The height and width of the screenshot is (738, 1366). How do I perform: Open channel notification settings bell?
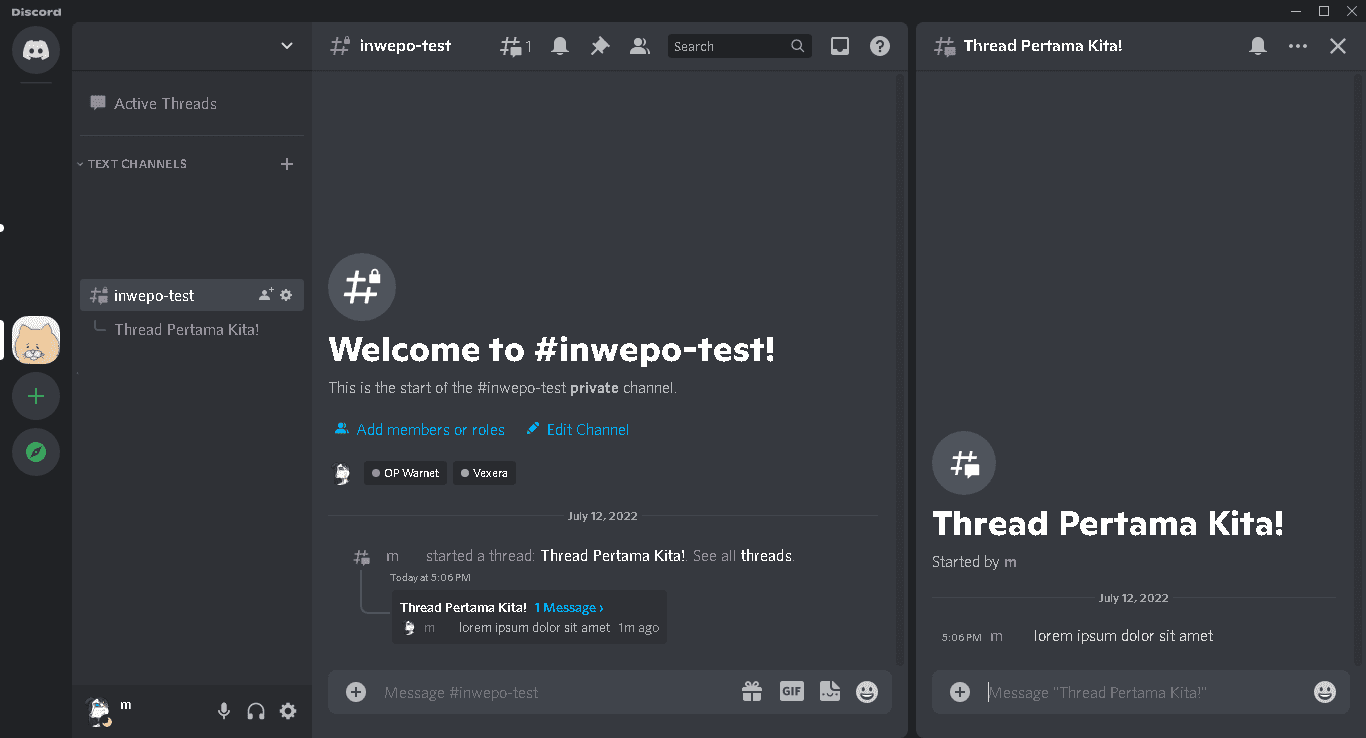coord(560,46)
